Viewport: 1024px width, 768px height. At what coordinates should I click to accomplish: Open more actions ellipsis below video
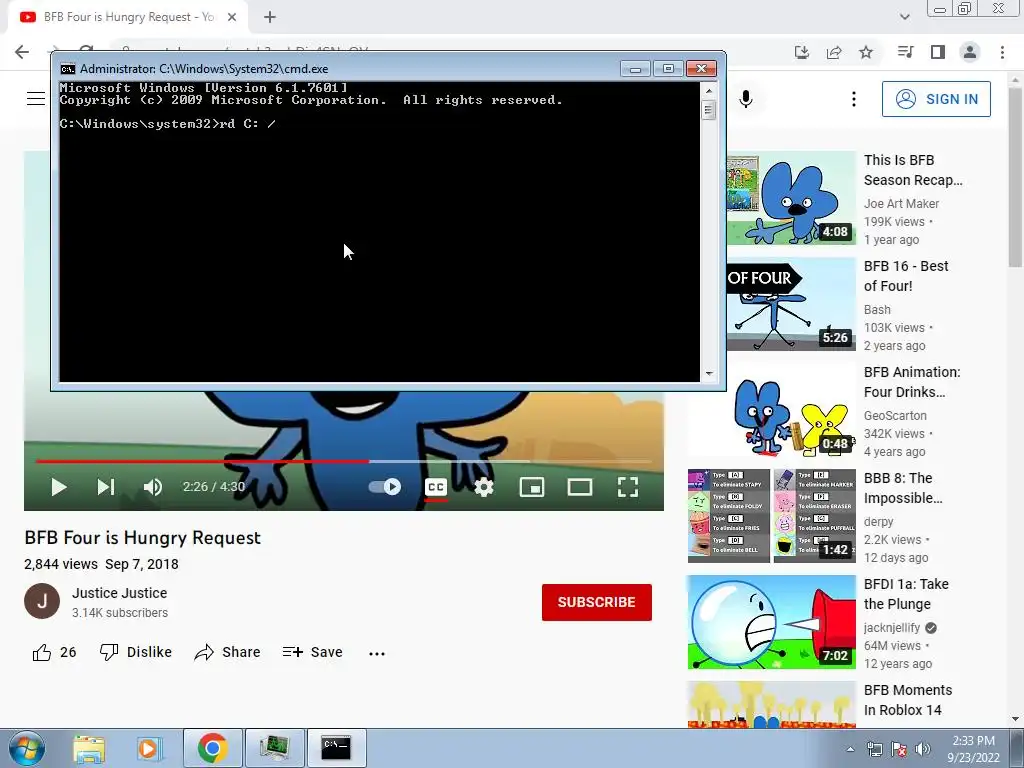click(x=377, y=653)
